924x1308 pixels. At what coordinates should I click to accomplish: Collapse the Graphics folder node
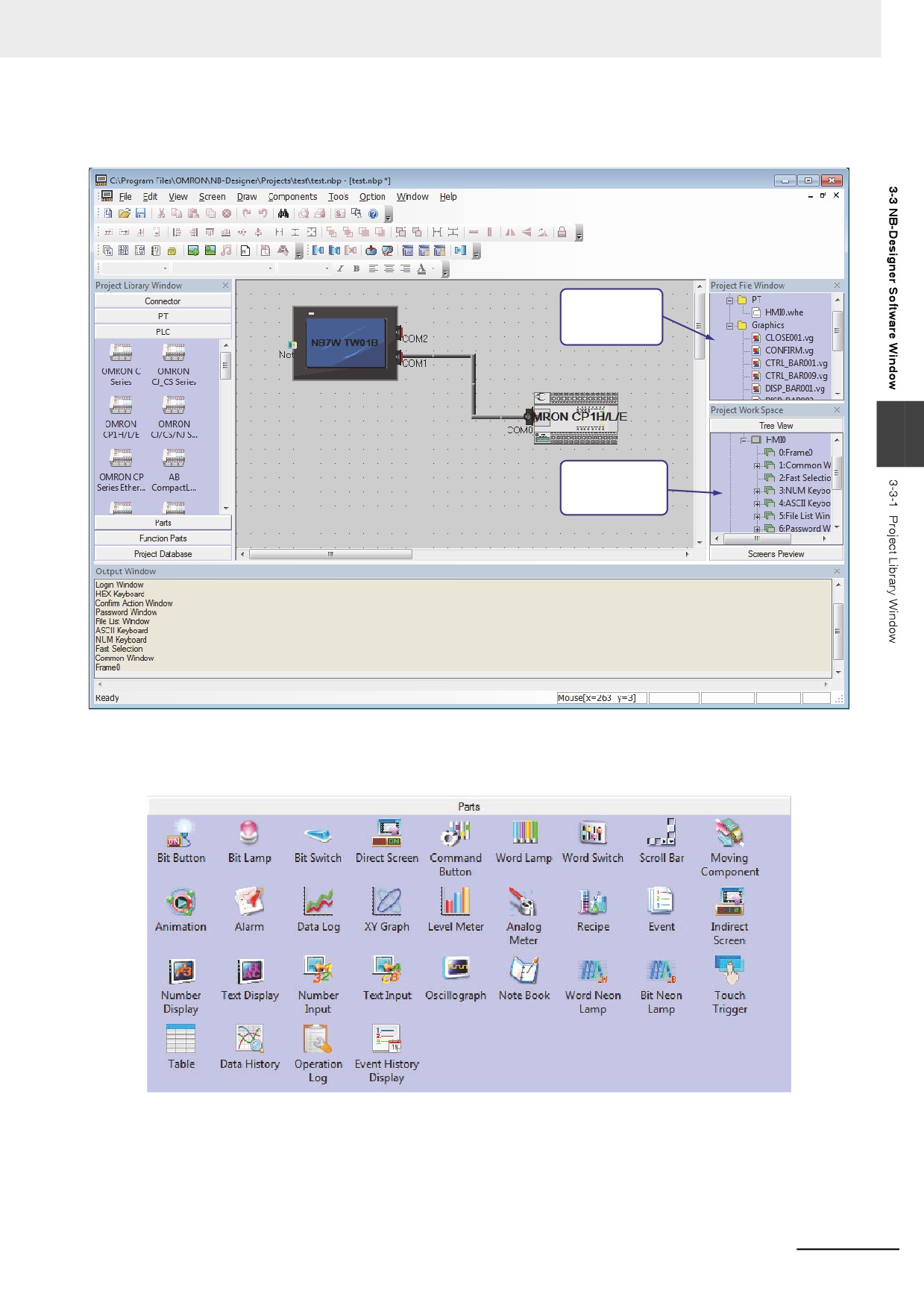(730, 325)
